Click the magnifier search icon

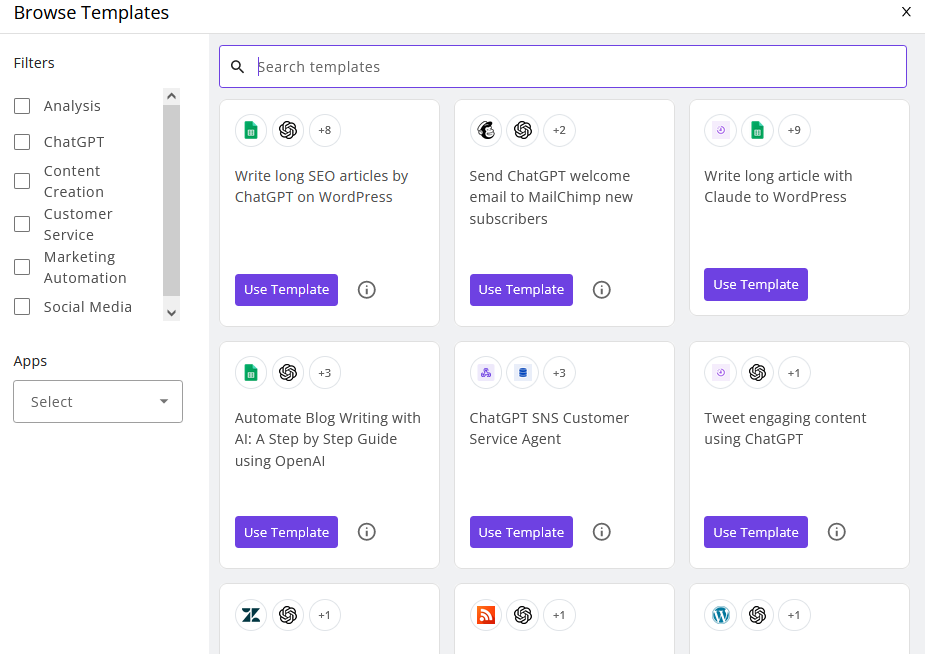(237, 67)
